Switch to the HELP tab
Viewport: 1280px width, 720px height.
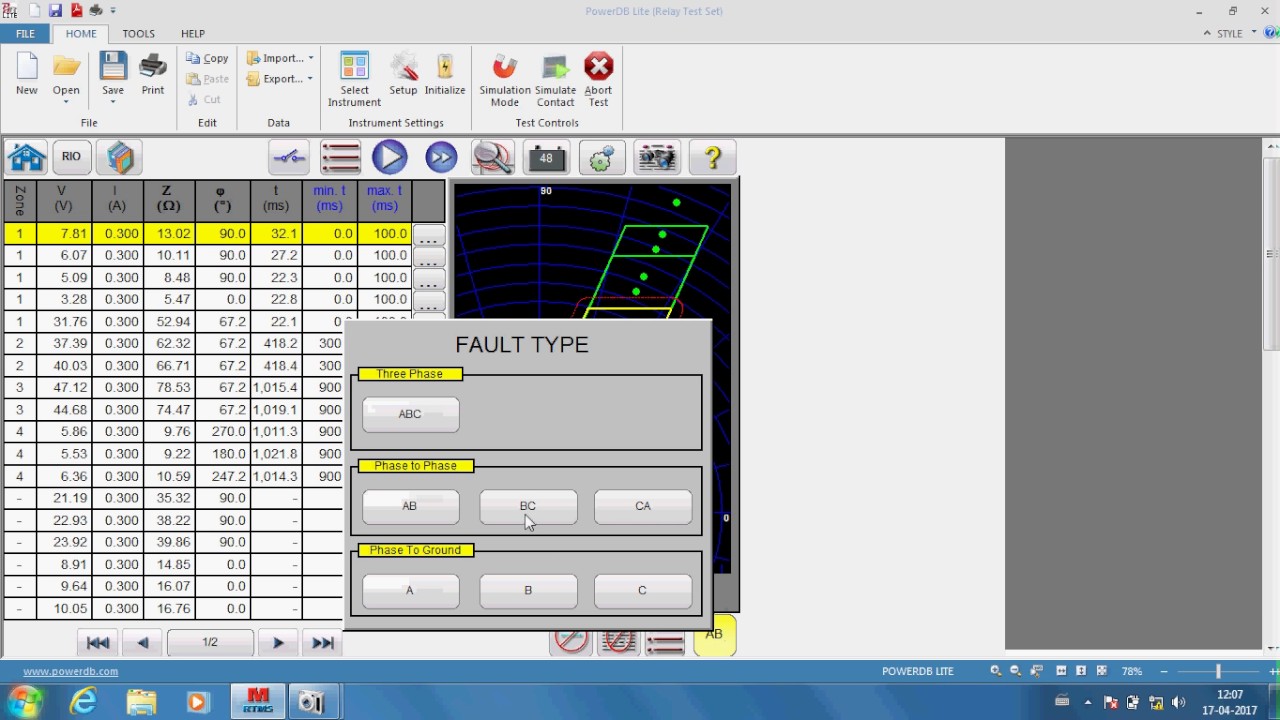pos(193,33)
